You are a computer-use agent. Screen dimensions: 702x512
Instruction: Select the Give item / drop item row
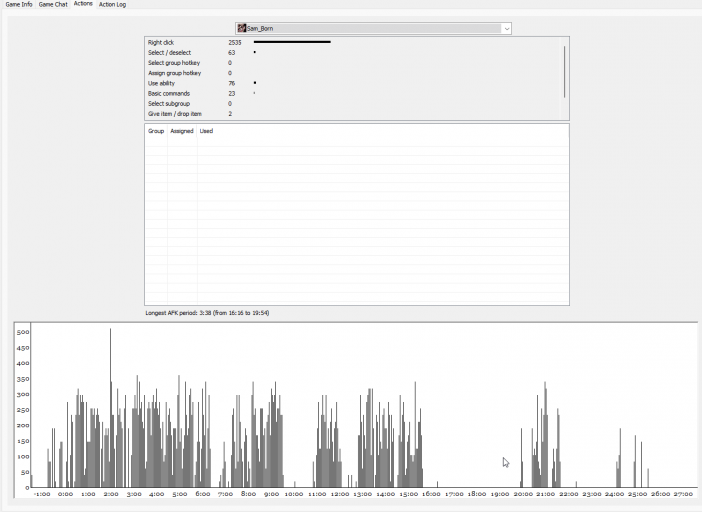point(354,114)
